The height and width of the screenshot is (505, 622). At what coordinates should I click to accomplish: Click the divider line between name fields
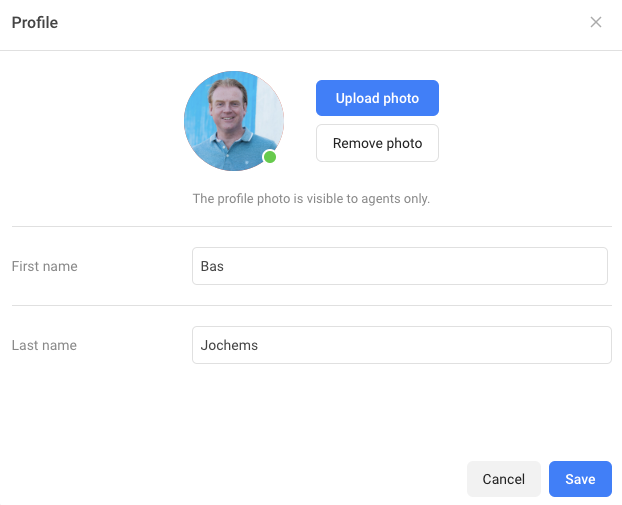311,305
